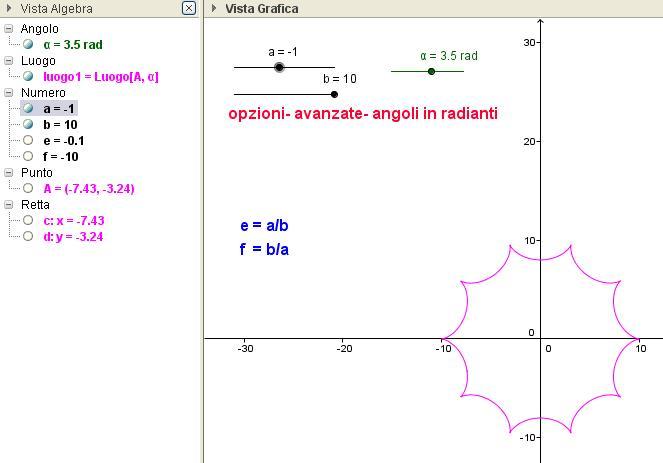Click the y-axis label 30
Screen dimensions: 663x463
(529, 43)
